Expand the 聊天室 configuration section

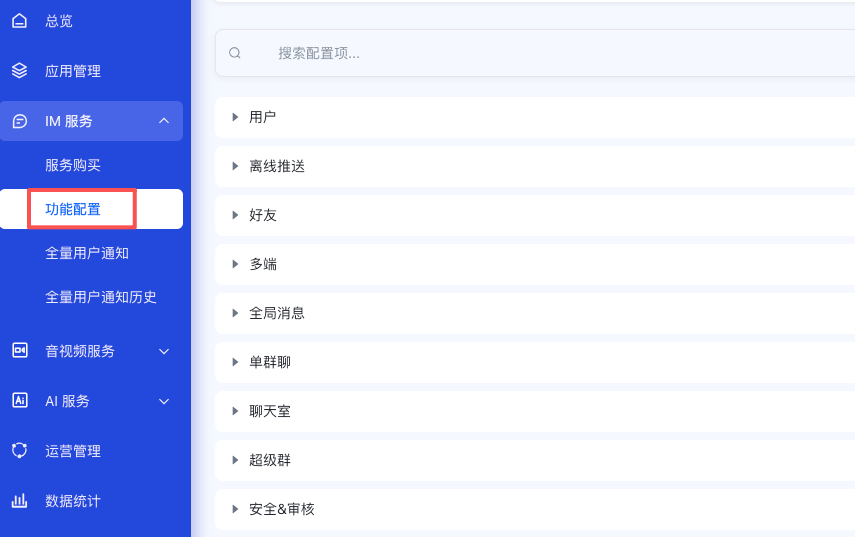point(269,411)
